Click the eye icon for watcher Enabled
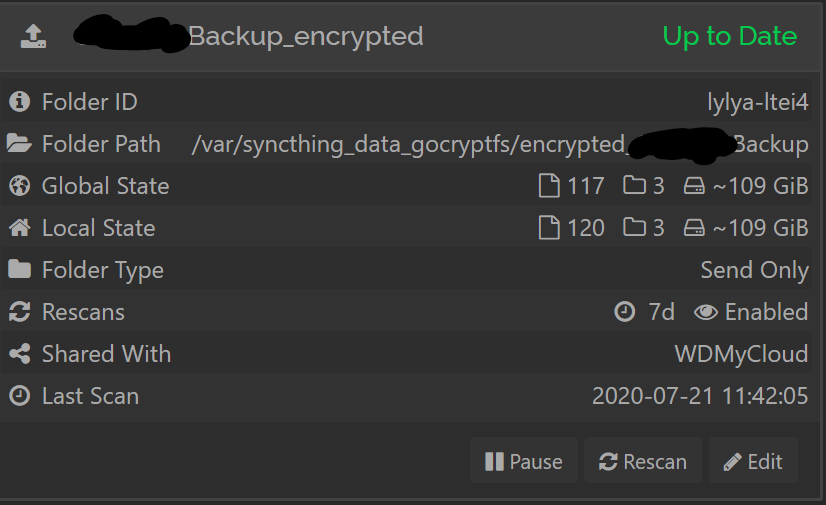Screen dimensions: 826x505 (706, 312)
